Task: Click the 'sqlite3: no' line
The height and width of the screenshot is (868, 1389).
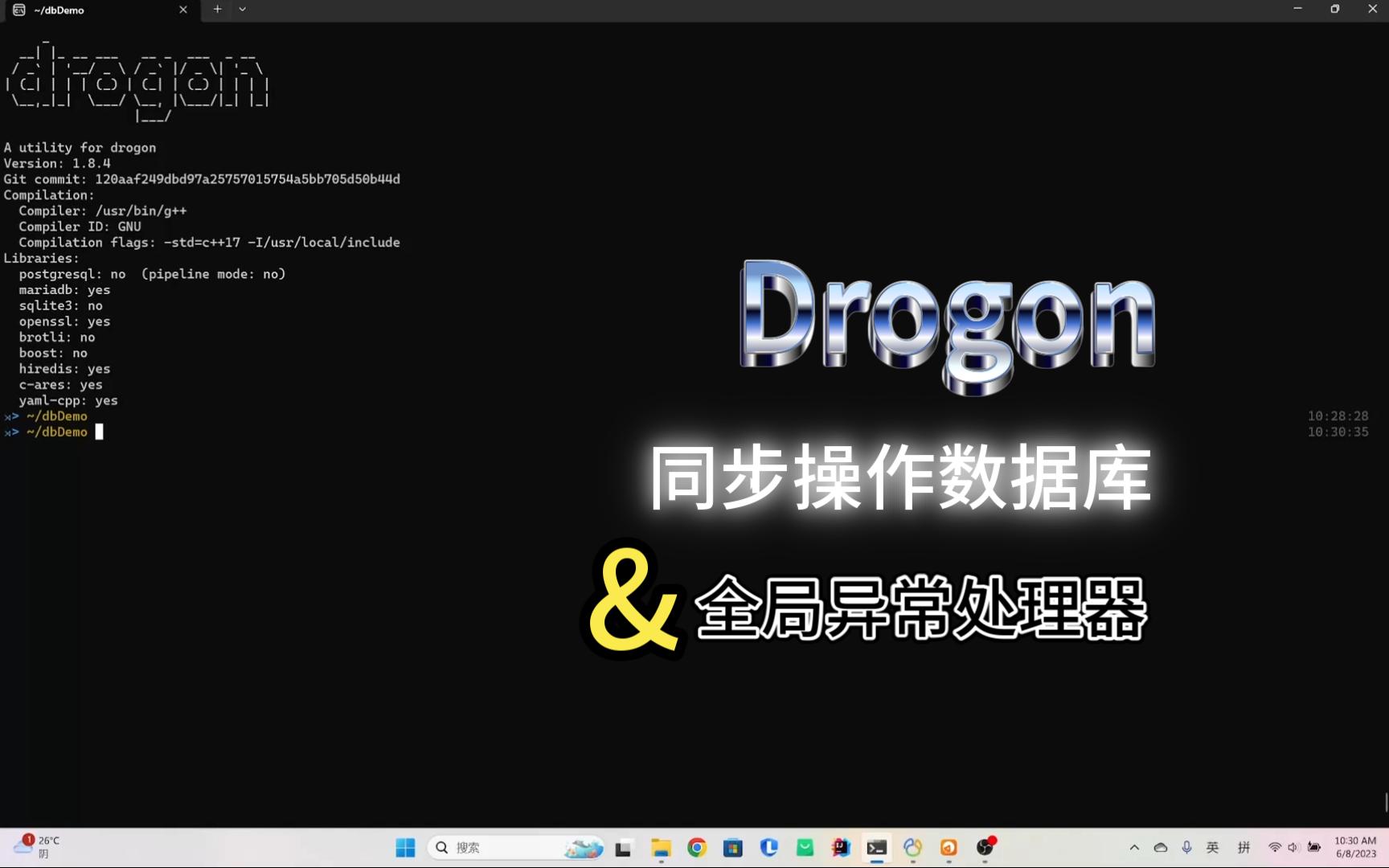Action: [61, 305]
